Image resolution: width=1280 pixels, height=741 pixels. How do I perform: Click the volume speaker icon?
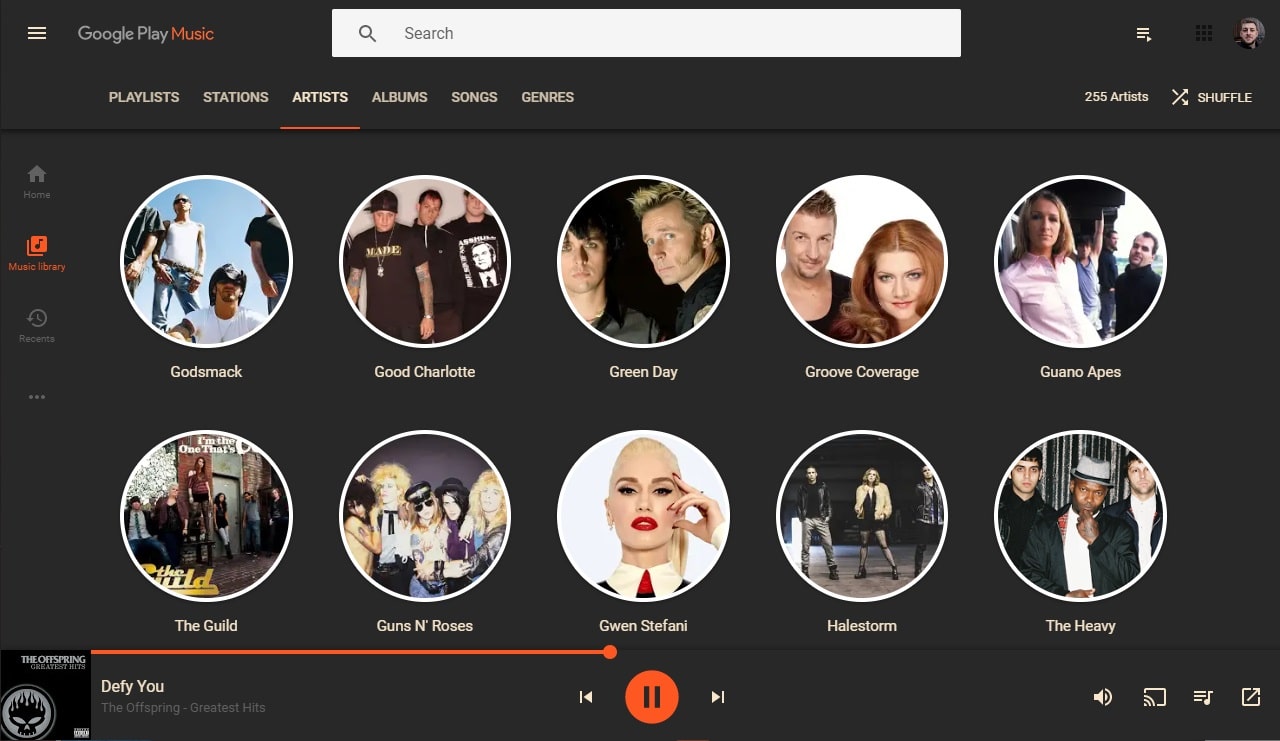(x=1103, y=697)
